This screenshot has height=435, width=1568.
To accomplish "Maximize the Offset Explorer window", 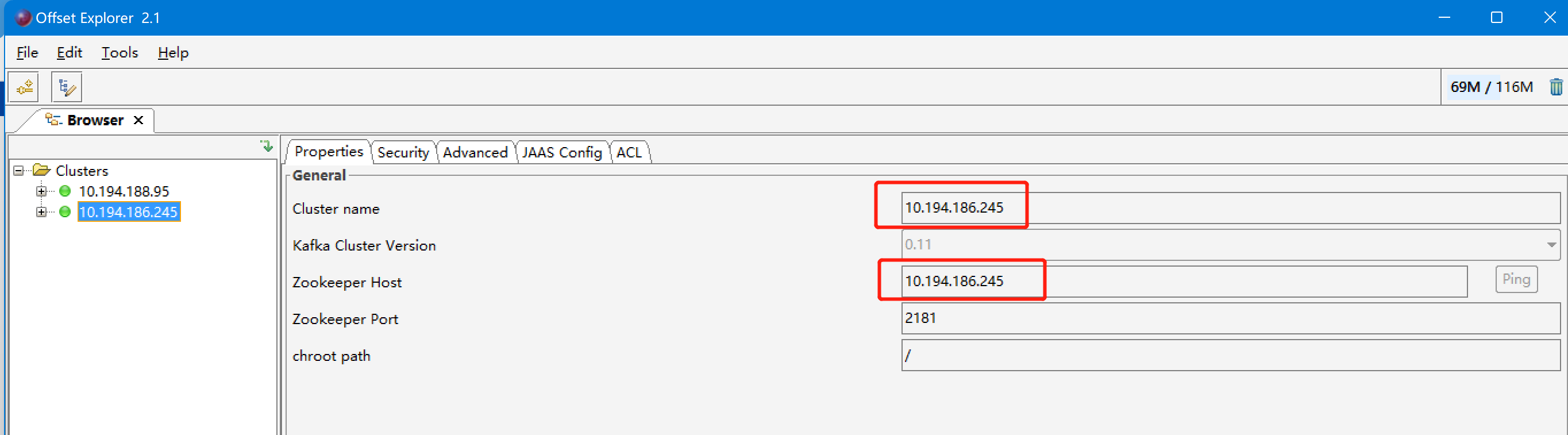I will (1496, 18).
